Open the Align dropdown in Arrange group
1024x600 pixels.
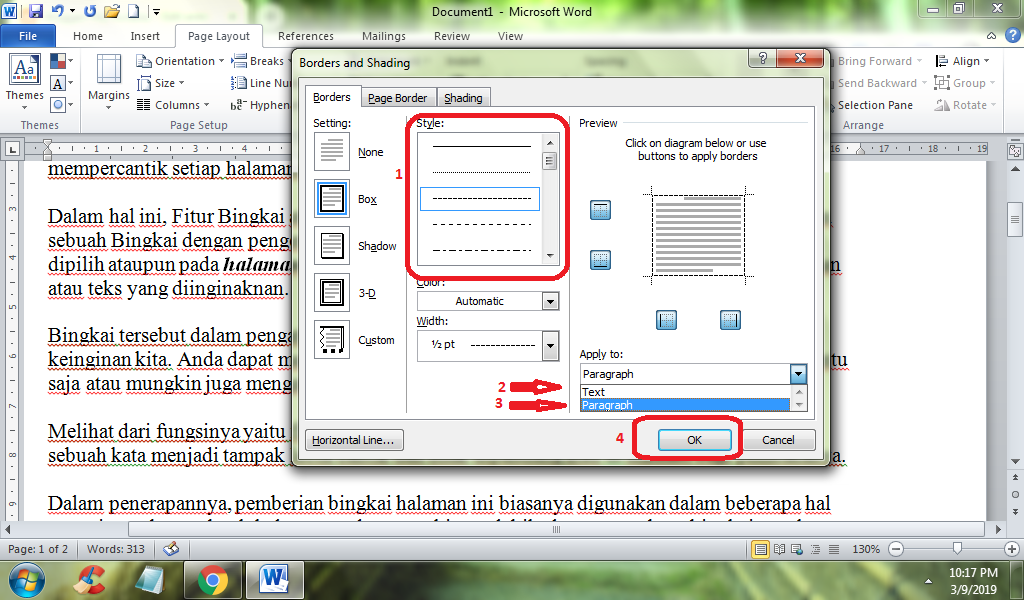pyautogui.click(x=963, y=61)
